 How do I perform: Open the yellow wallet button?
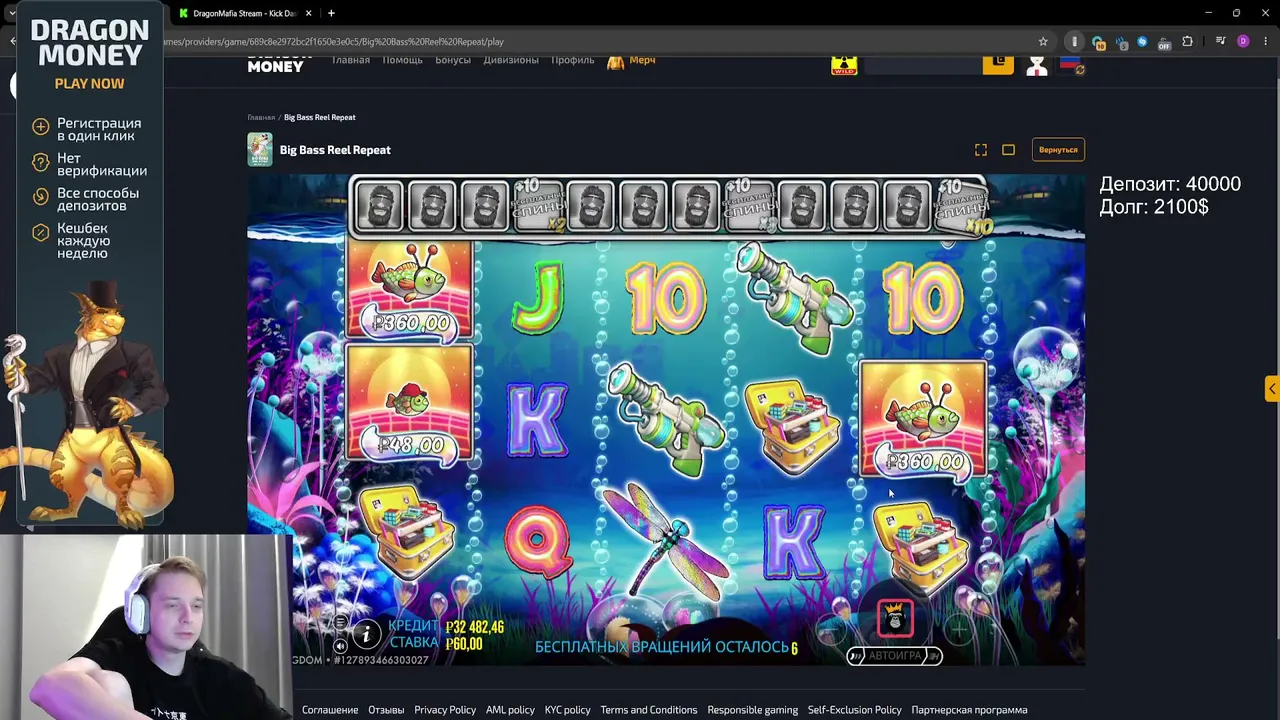click(998, 64)
